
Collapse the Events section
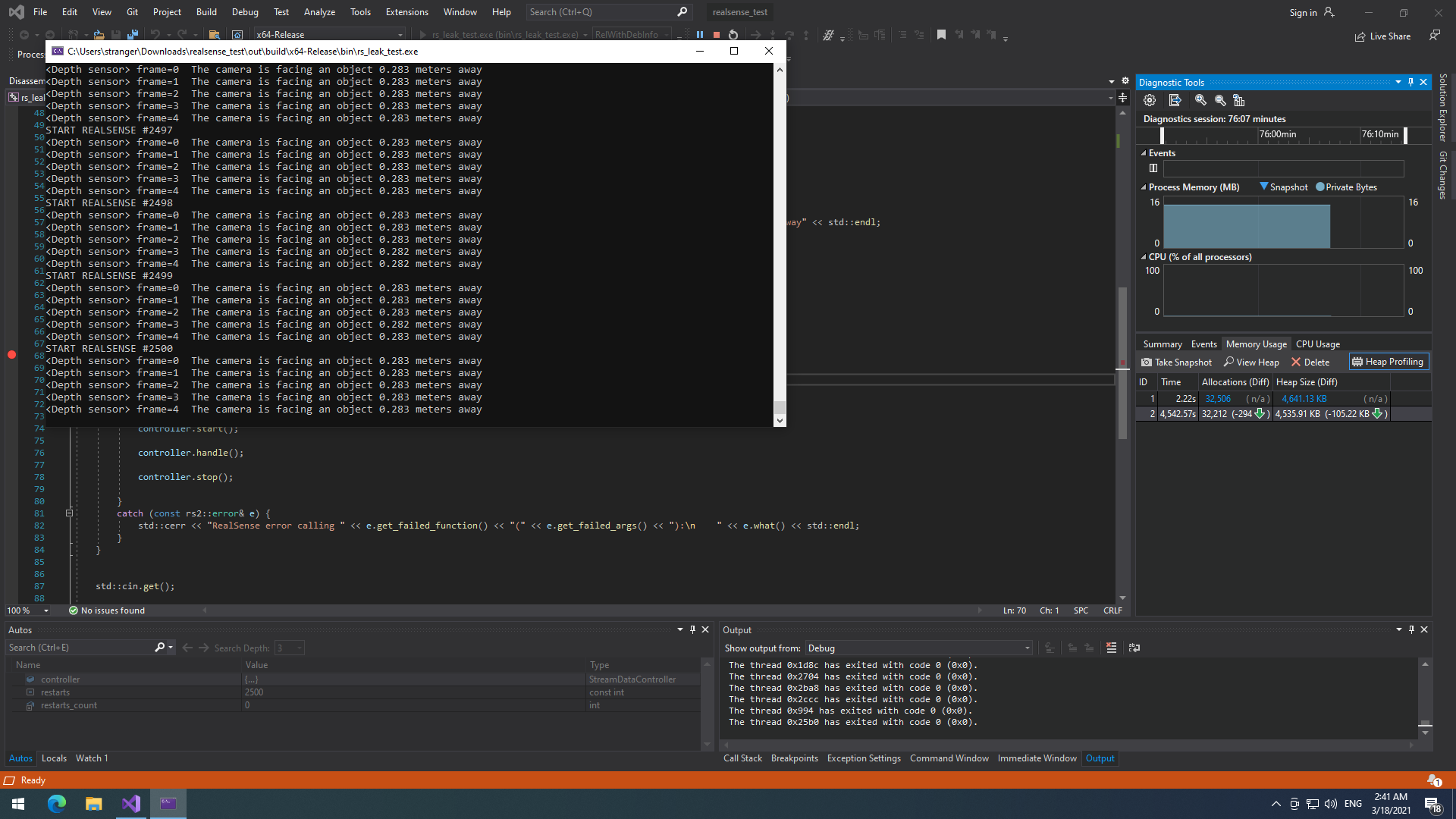(1144, 152)
